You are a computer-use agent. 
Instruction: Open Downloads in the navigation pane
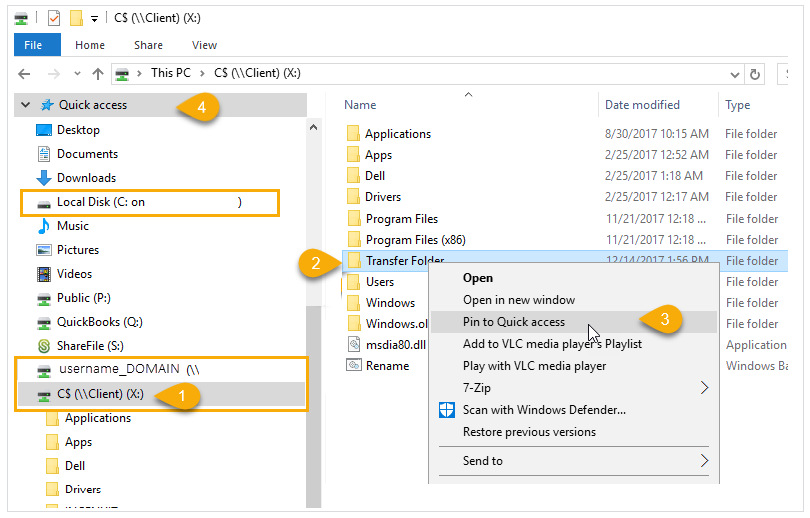click(x=86, y=178)
